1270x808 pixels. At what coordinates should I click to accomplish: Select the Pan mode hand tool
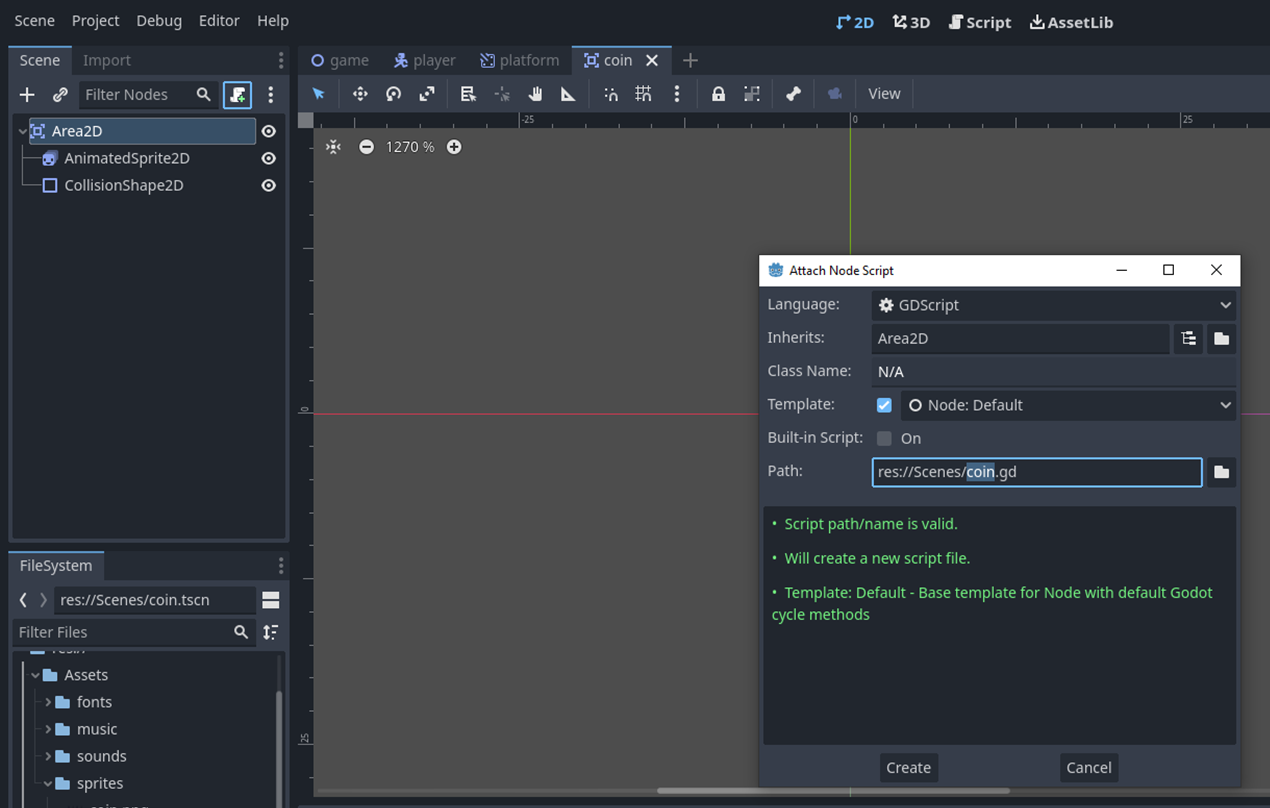pos(535,93)
